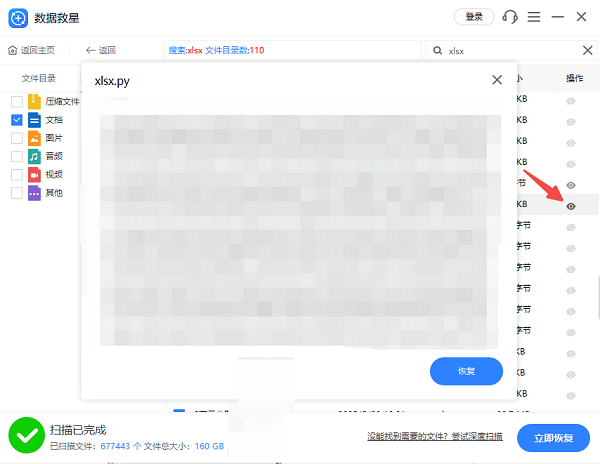The height and width of the screenshot is (464, 600).
Task: Uncheck the 文档 checkbox
Action: tap(16, 120)
